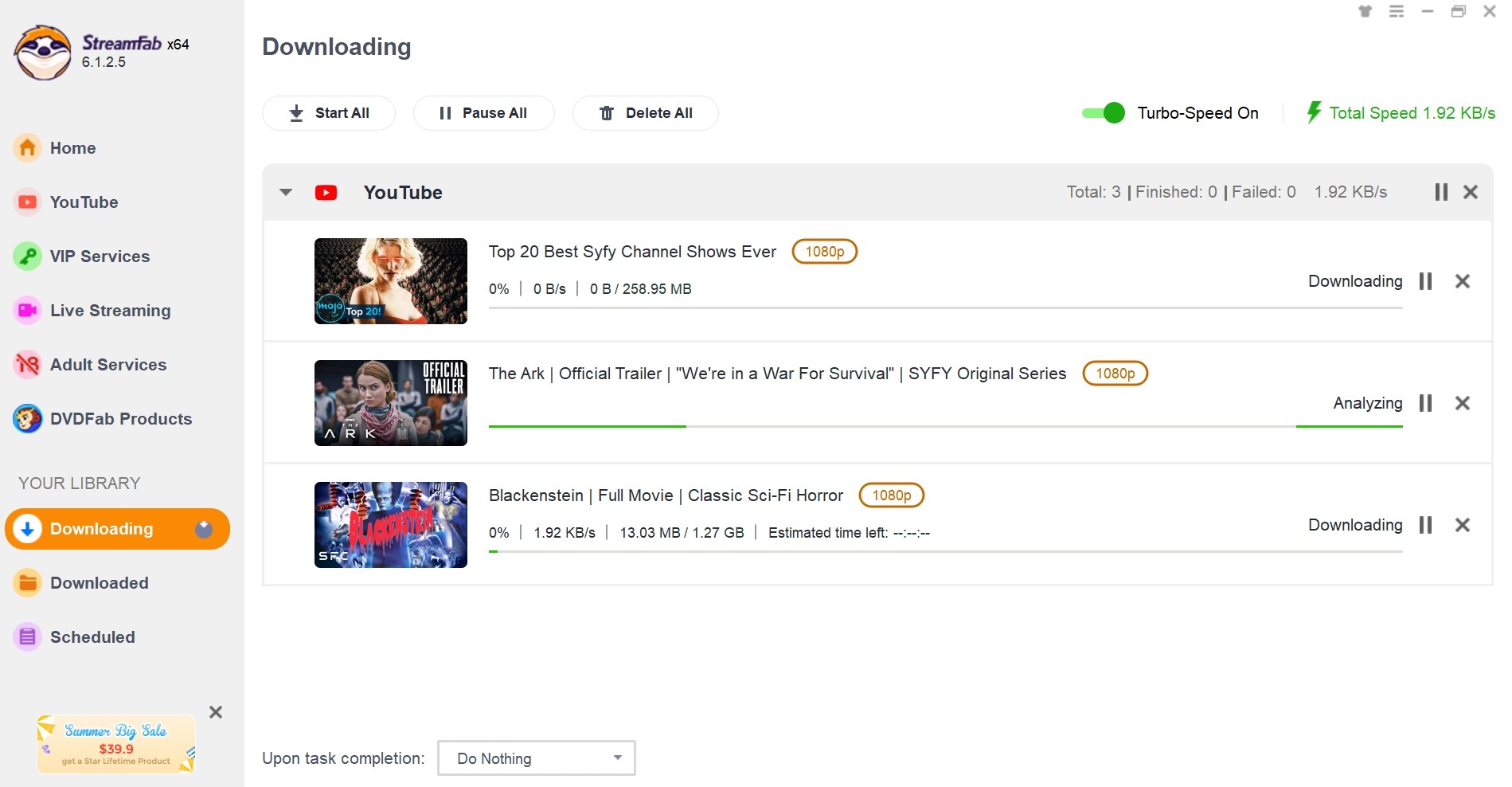Click 1080p badge on The Ark trailer
Image resolution: width=1512 pixels, height=787 pixels.
click(x=1115, y=374)
